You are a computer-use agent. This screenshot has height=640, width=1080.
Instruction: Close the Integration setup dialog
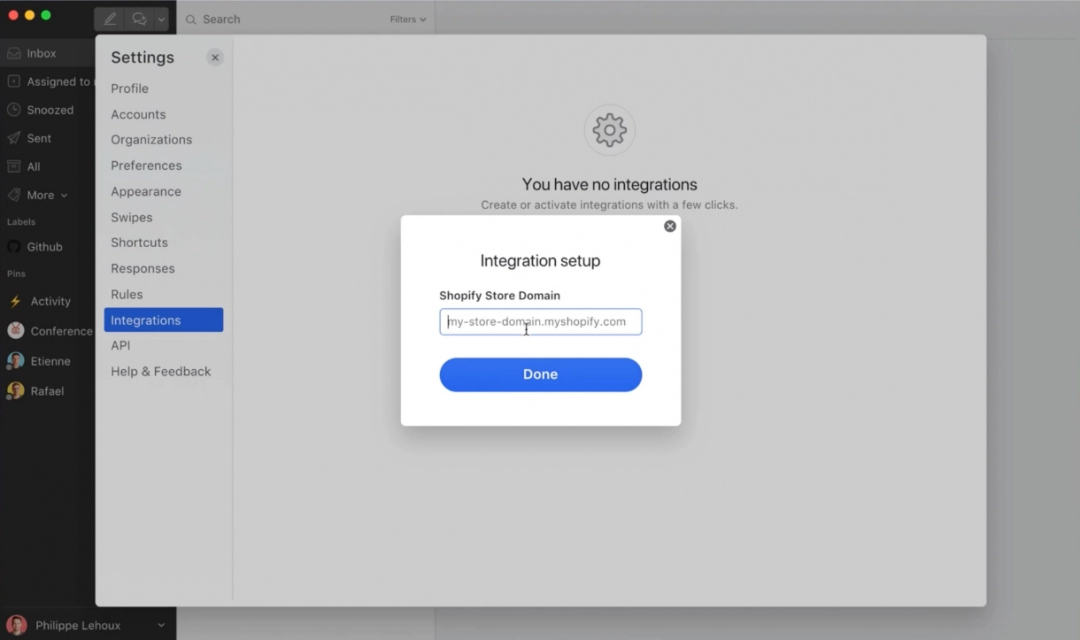pyautogui.click(x=670, y=226)
